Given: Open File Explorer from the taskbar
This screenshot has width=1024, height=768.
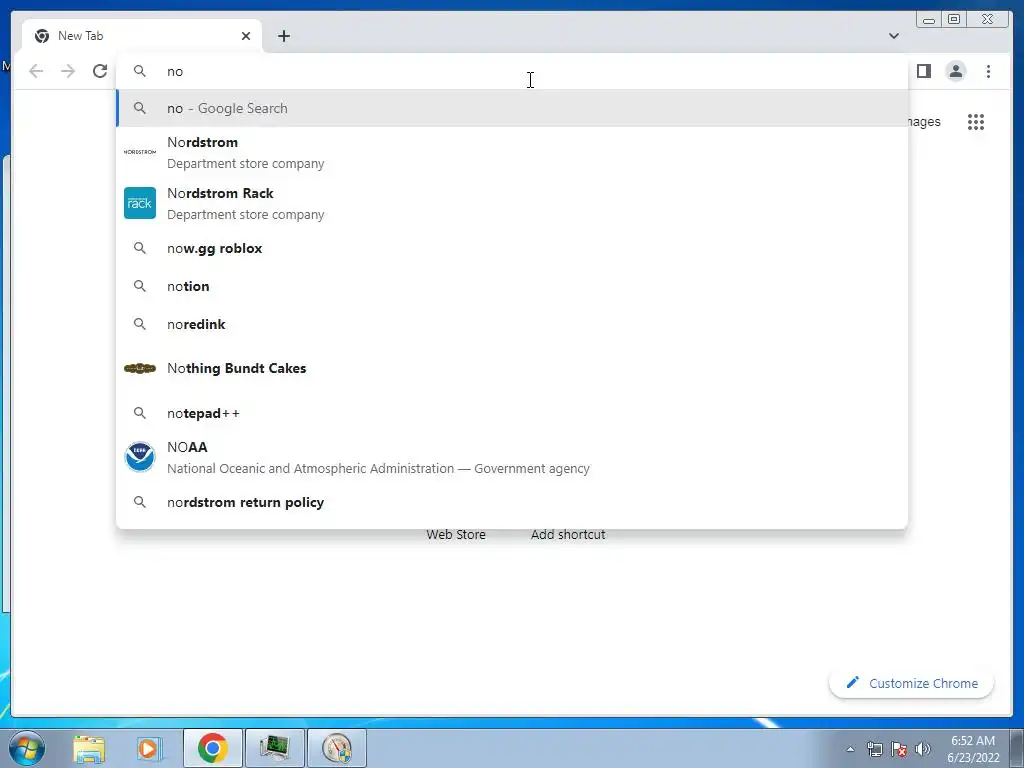Looking at the screenshot, I should tap(89, 748).
